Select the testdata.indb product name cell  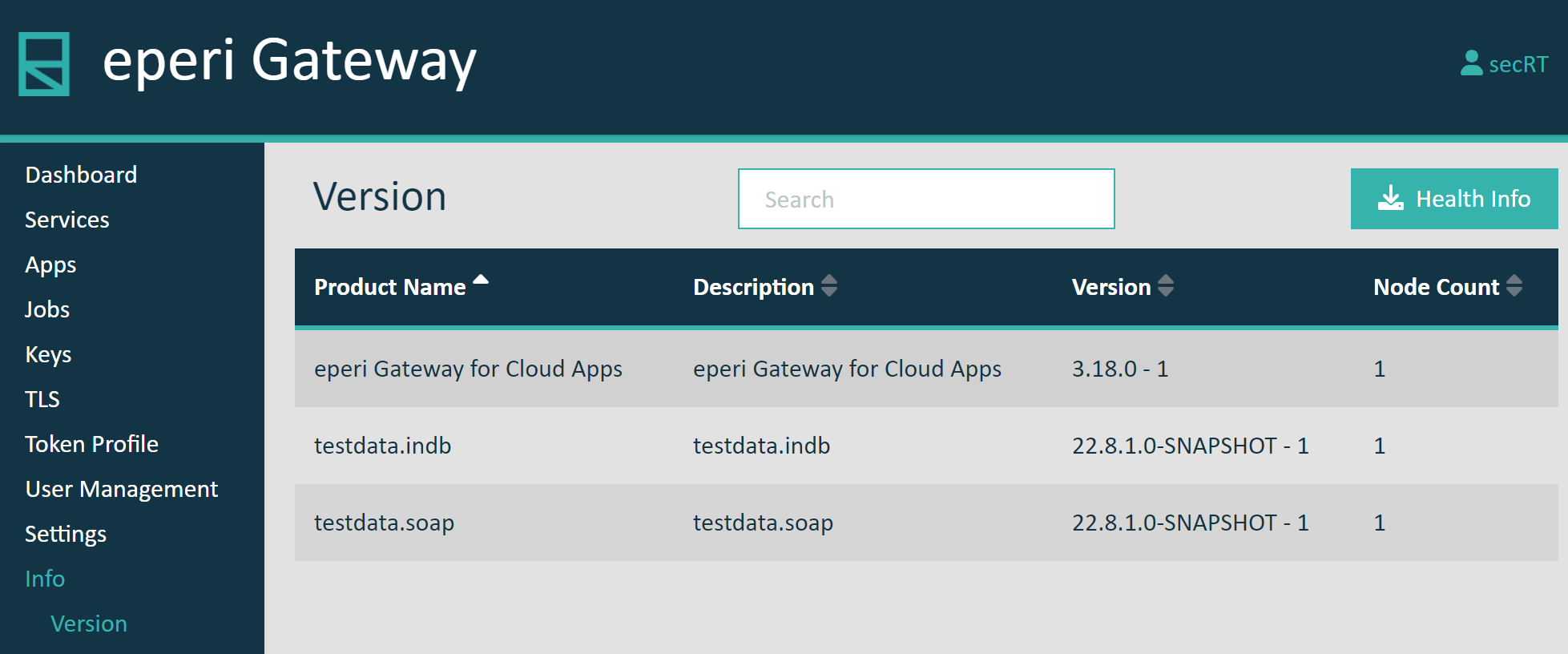(x=382, y=446)
